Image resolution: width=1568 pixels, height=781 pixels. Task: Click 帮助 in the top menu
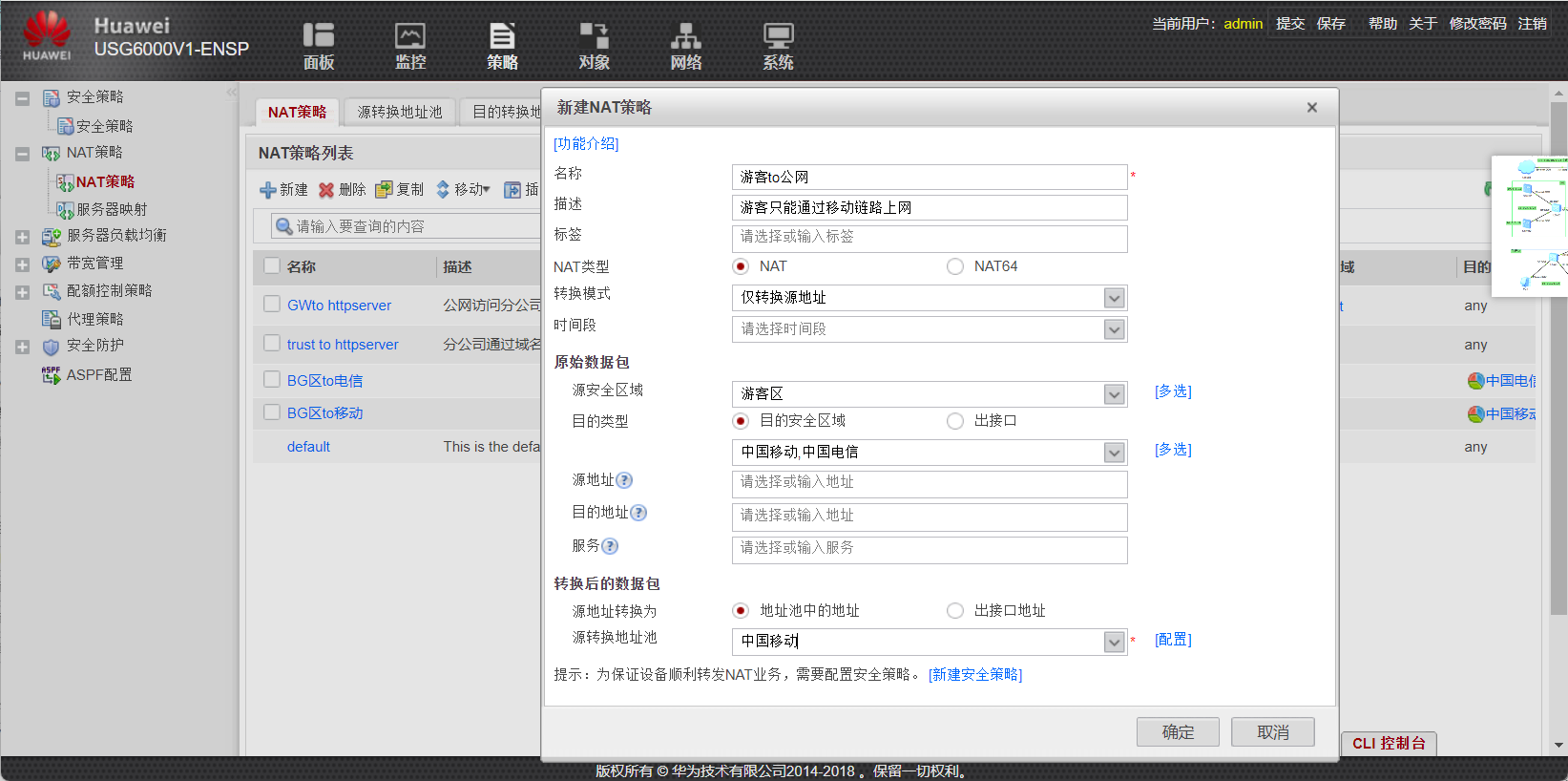pos(1383,23)
